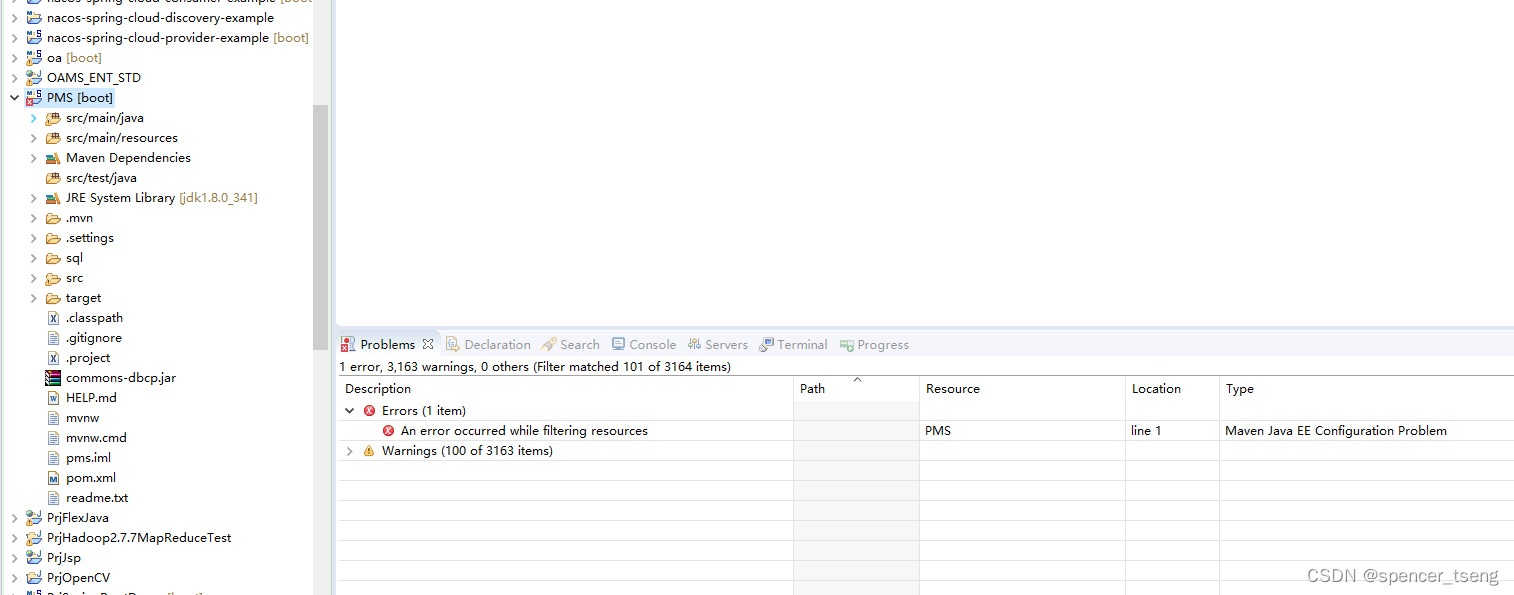
Task: Click the commons-dbcp.jar archive icon
Action: coord(53,377)
